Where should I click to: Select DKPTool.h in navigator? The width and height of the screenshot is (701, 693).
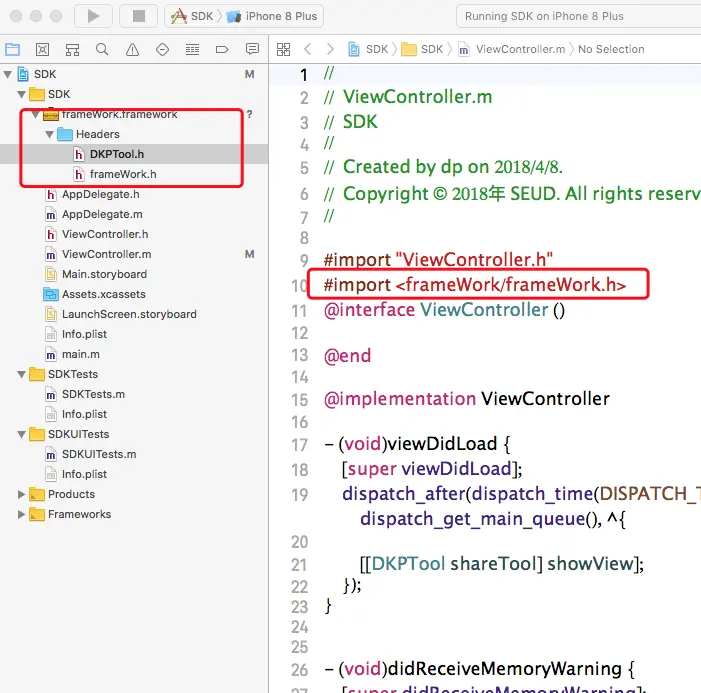pyautogui.click(x=117, y=154)
